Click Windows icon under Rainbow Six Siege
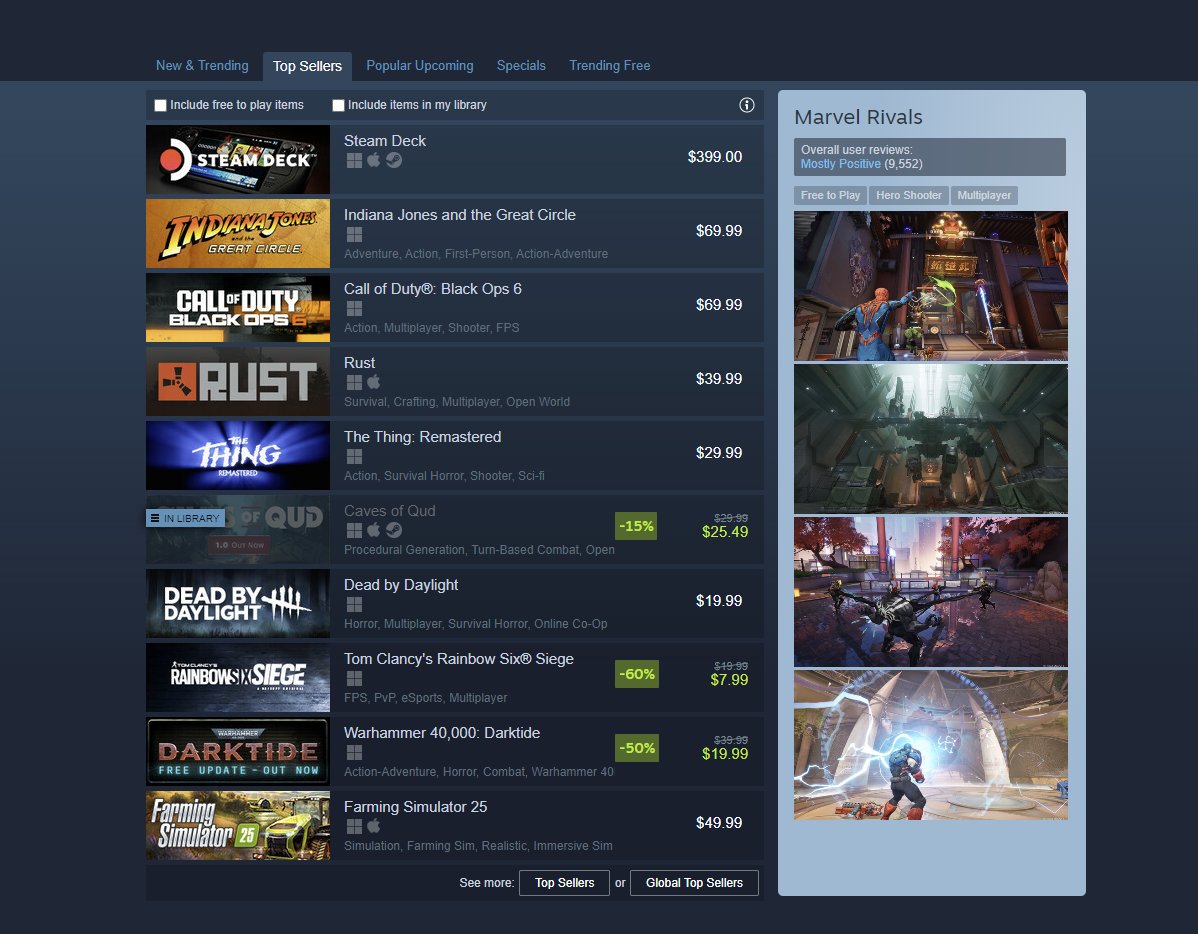Screen dimensions: 1198x934 tap(354, 679)
